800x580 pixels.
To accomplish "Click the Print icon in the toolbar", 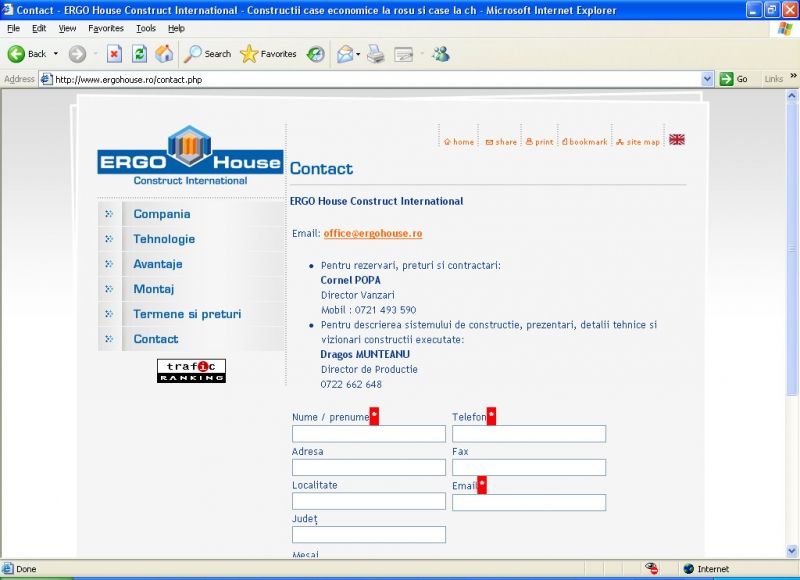I will tap(376, 54).
